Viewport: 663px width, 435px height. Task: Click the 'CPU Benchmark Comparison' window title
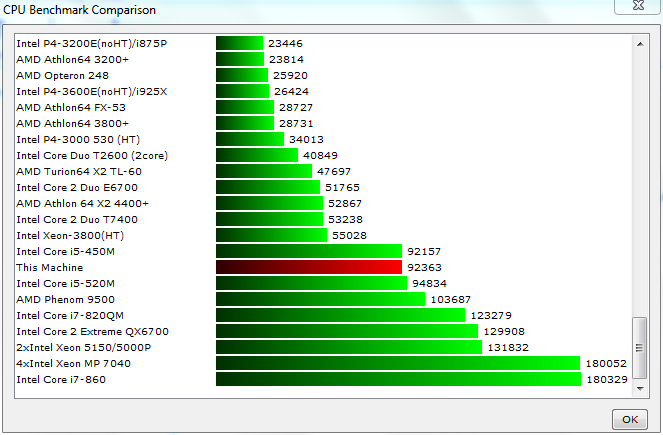79,10
